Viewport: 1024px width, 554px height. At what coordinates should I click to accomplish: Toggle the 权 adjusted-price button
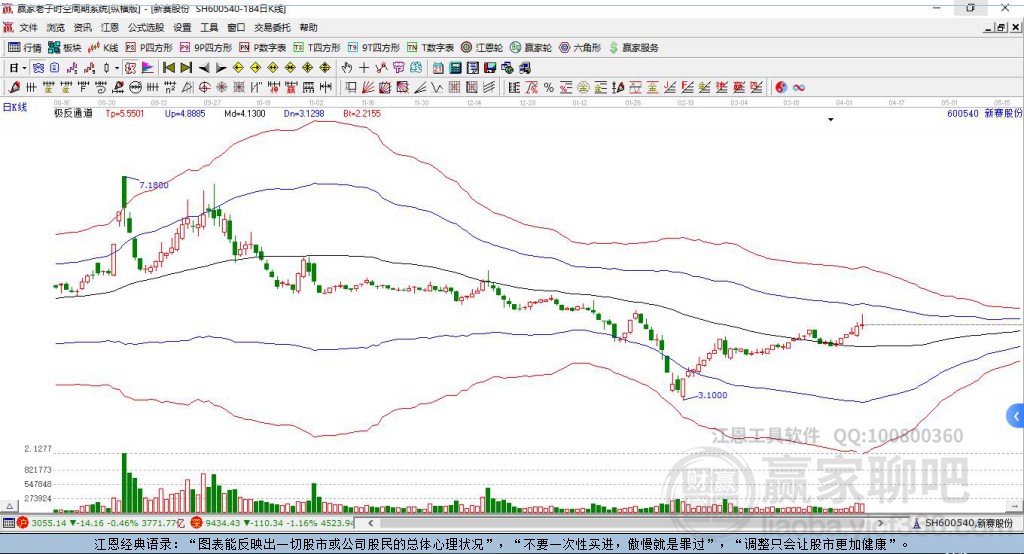pos(131,68)
